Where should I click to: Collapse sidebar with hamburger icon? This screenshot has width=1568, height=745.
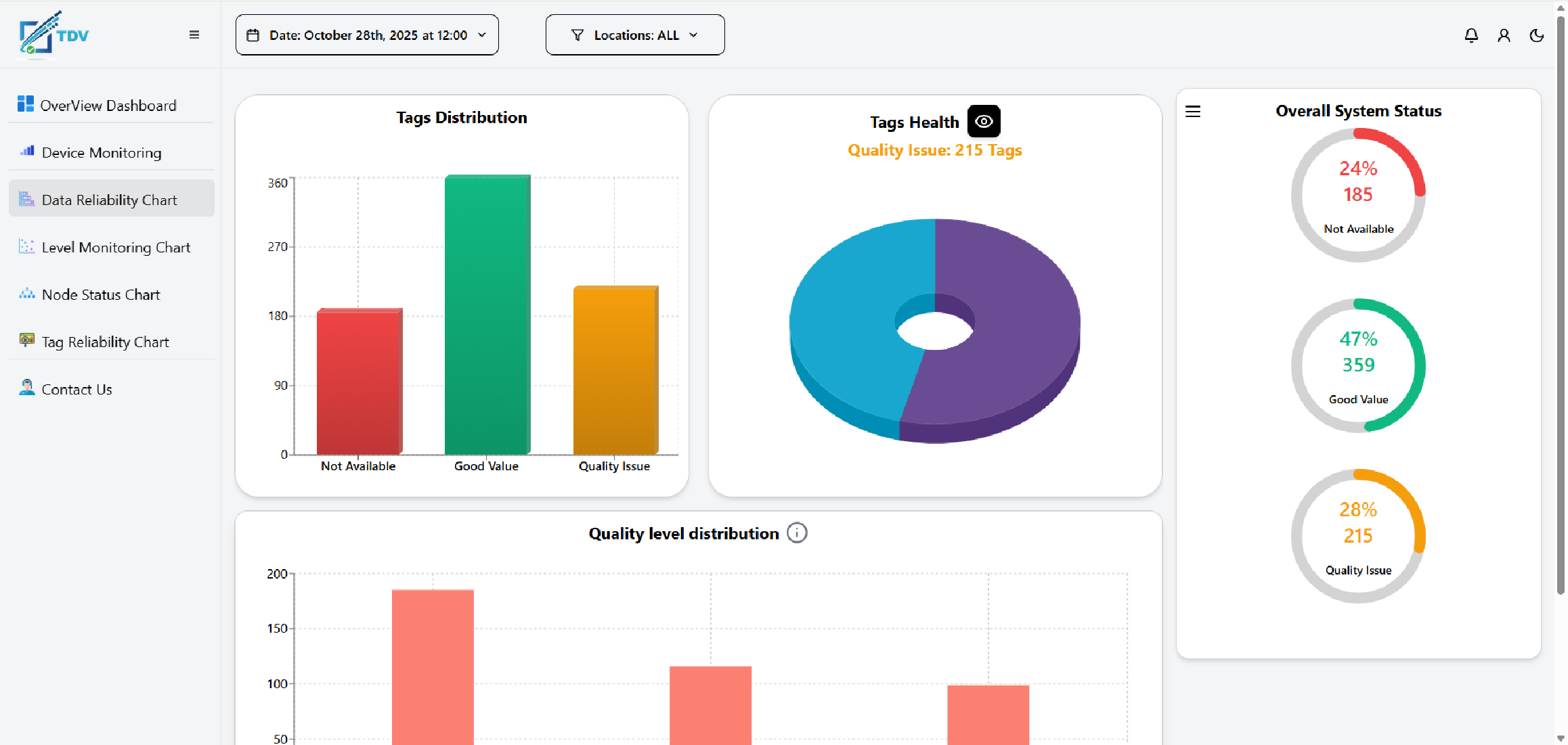[x=194, y=35]
